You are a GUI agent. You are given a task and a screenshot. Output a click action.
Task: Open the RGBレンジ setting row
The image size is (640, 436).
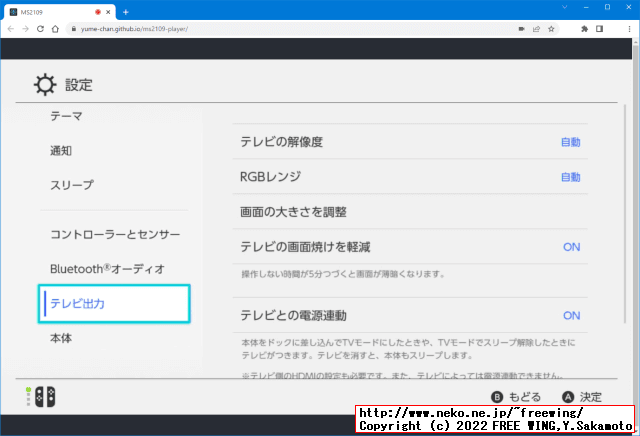(410, 177)
